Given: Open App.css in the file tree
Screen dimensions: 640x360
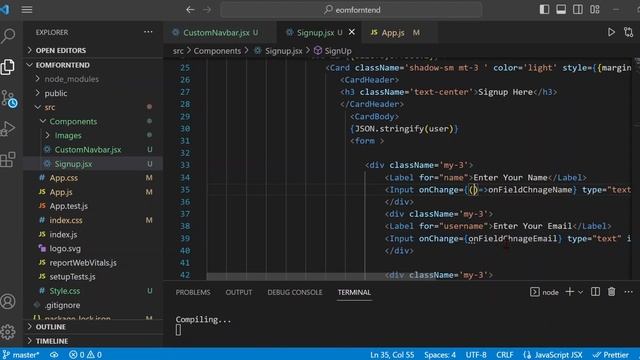Looking at the screenshot, I should coord(63,178).
